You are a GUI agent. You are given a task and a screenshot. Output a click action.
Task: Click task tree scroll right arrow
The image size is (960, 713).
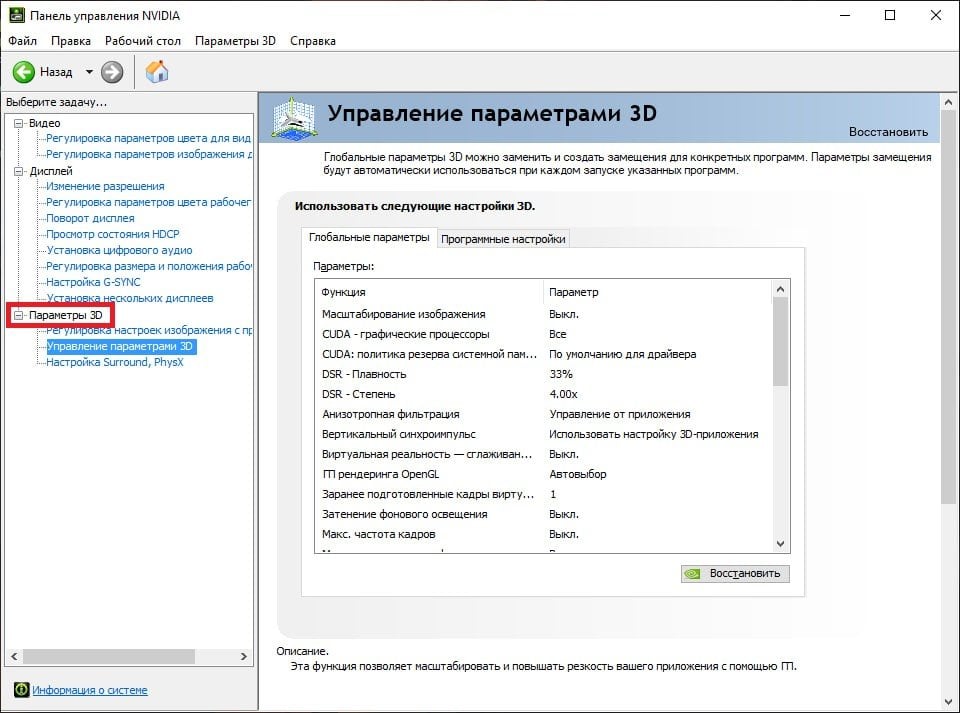click(x=244, y=657)
